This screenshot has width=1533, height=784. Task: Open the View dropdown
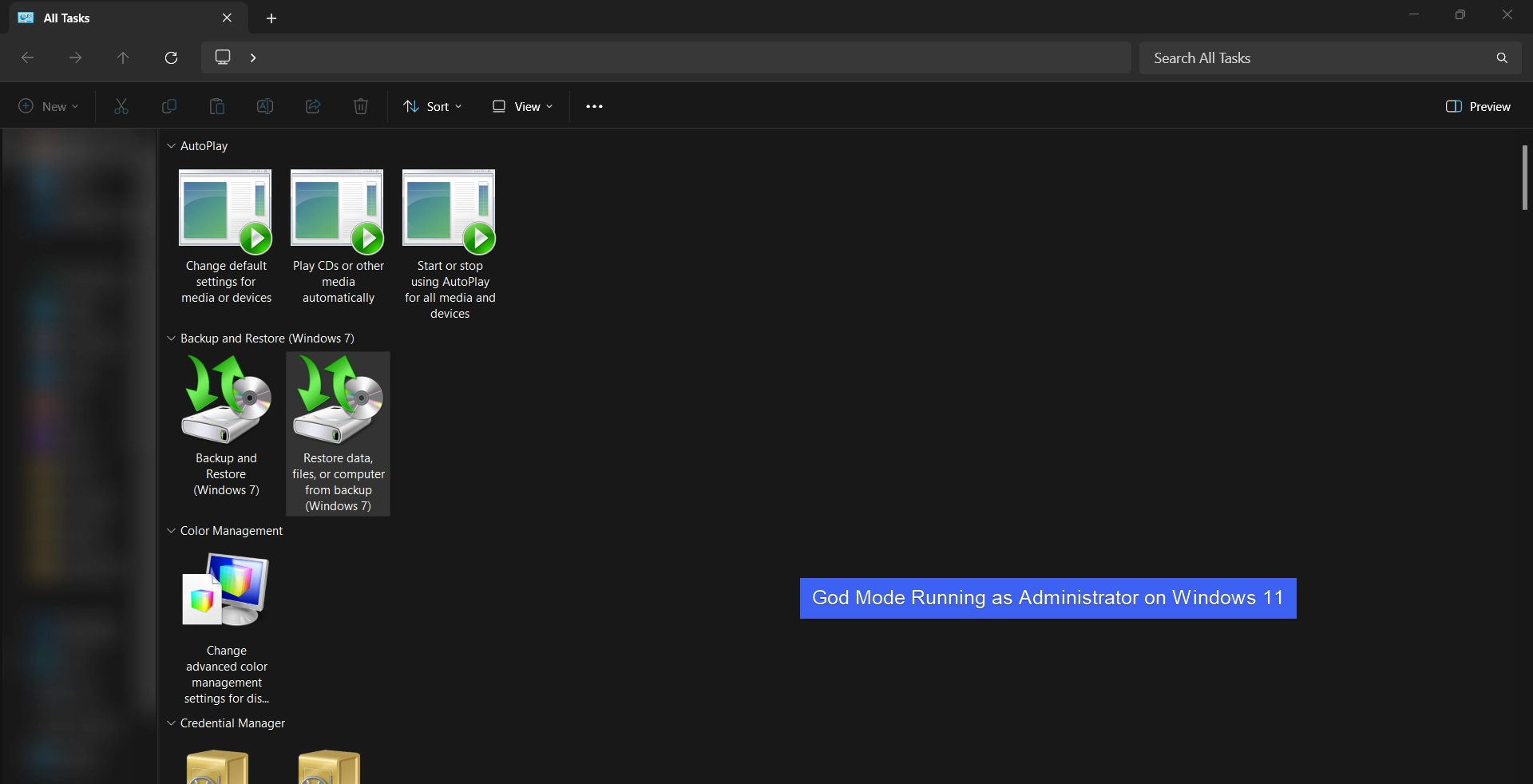[x=522, y=106]
